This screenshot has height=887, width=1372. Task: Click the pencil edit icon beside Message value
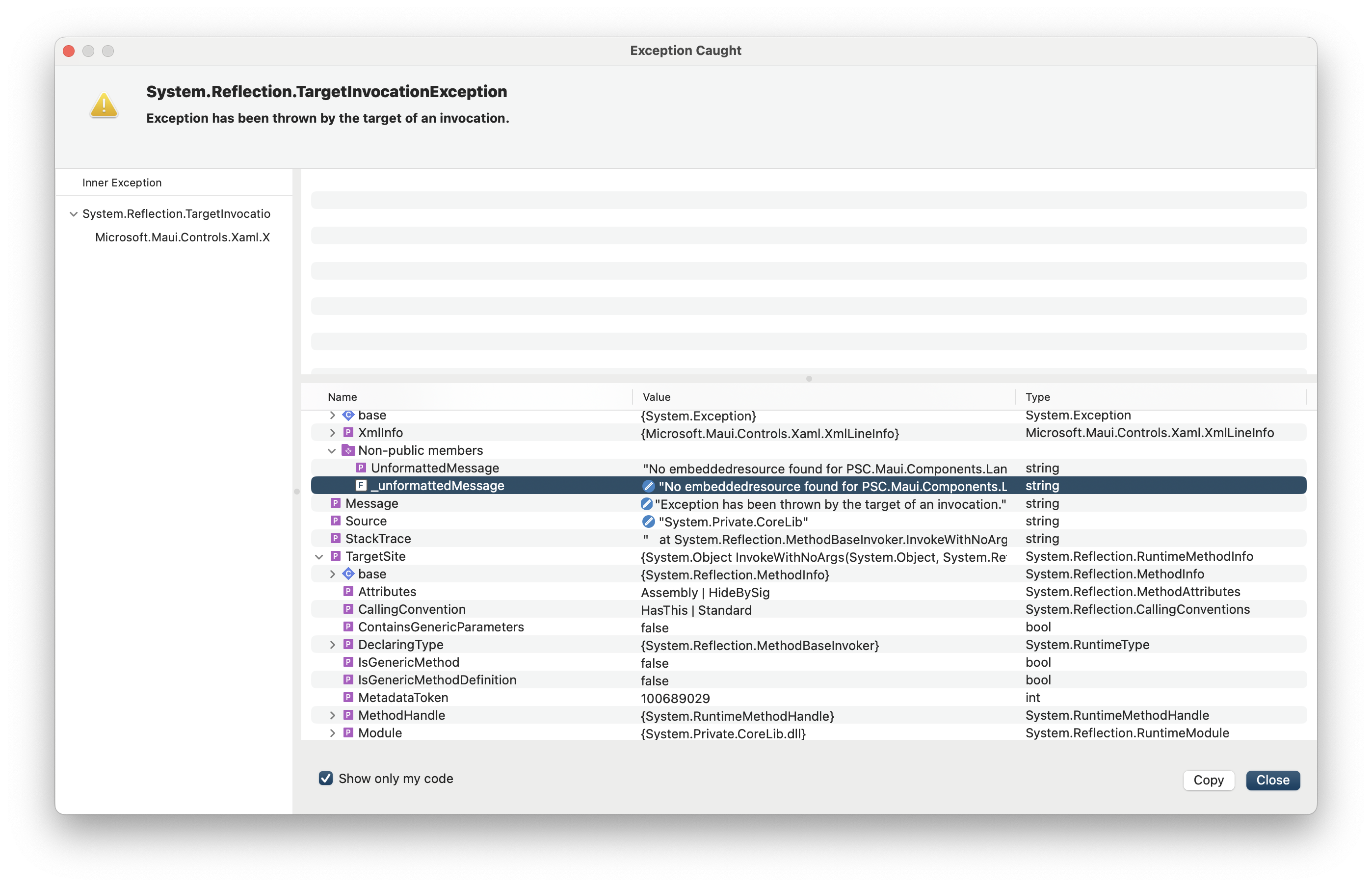tap(646, 504)
